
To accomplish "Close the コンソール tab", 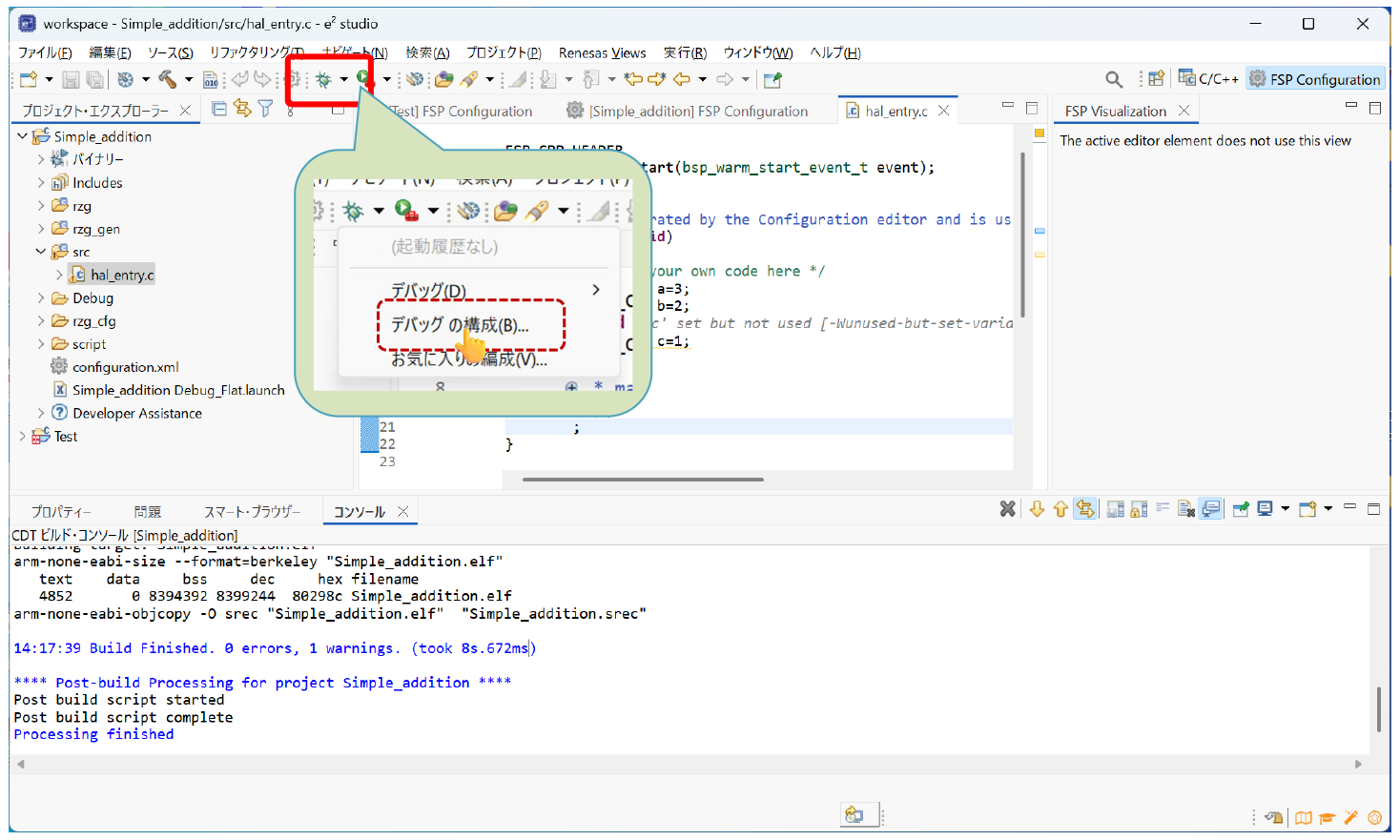I will pyautogui.click(x=403, y=512).
